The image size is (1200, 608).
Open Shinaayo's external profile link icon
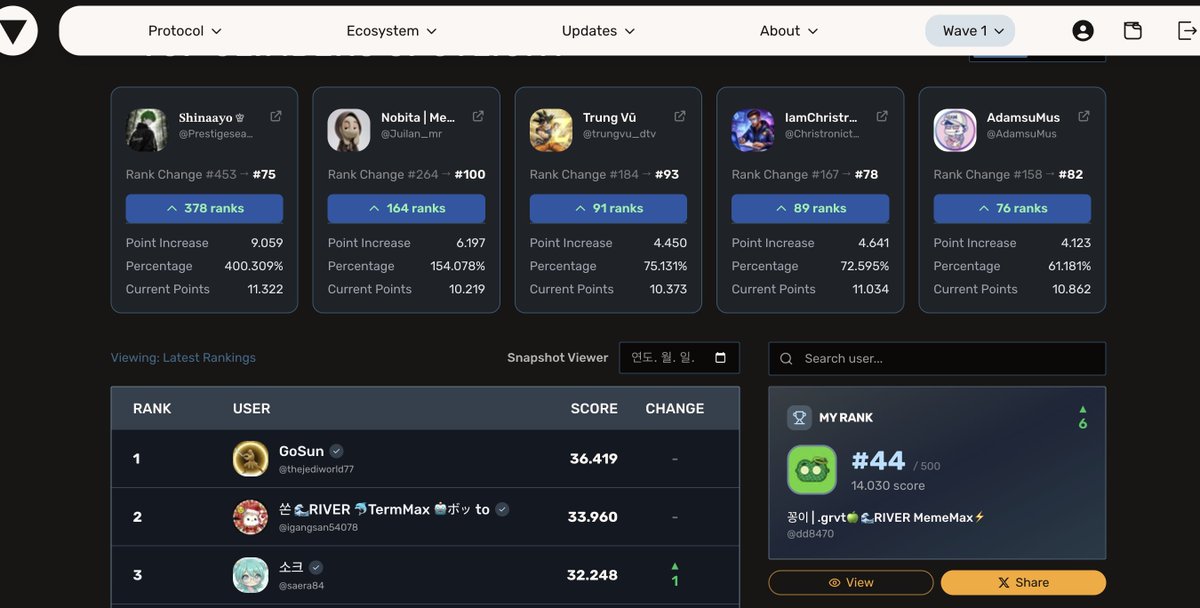276,116
